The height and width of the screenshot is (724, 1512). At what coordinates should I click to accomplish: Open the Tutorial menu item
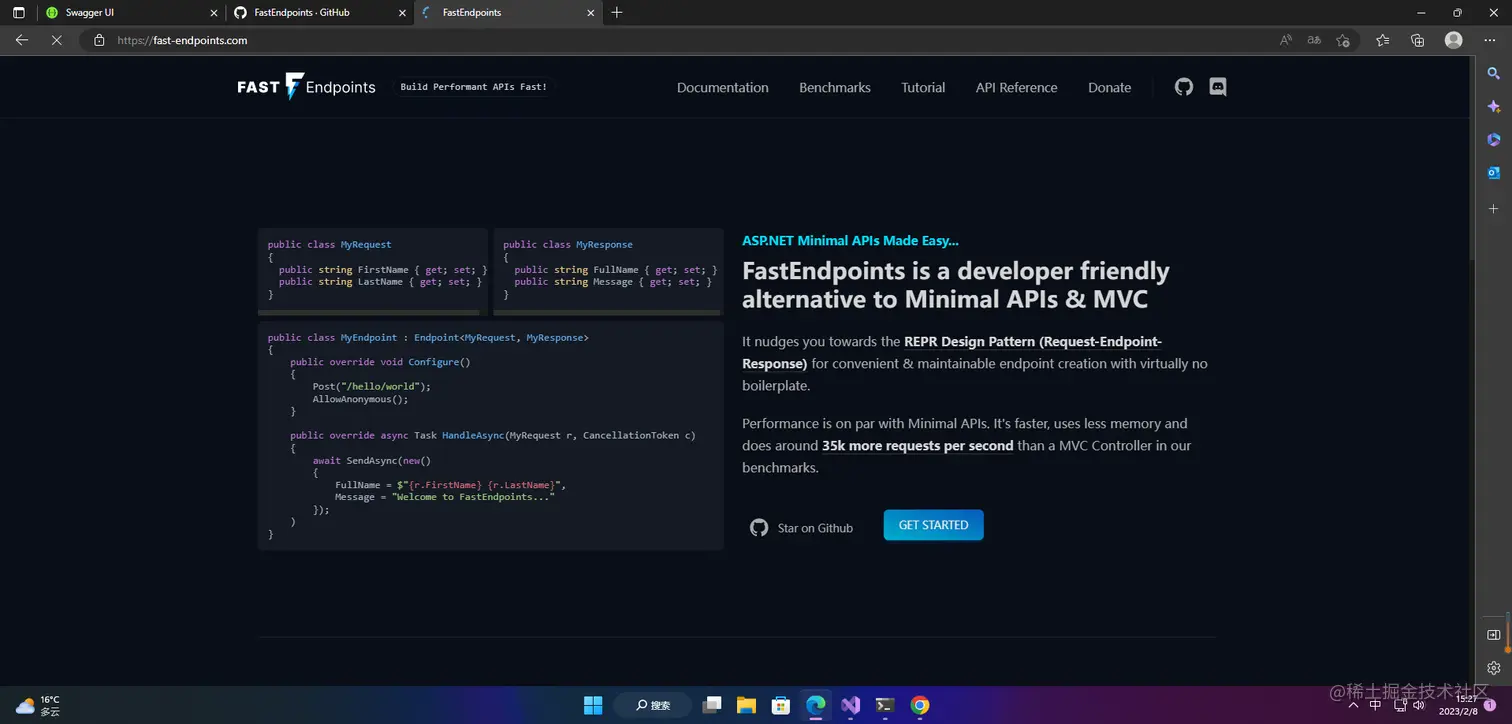(923, 87)
